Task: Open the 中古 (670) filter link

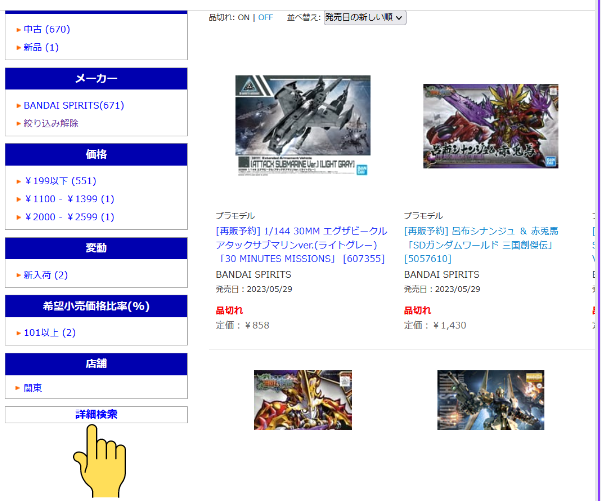Action: 47,30
